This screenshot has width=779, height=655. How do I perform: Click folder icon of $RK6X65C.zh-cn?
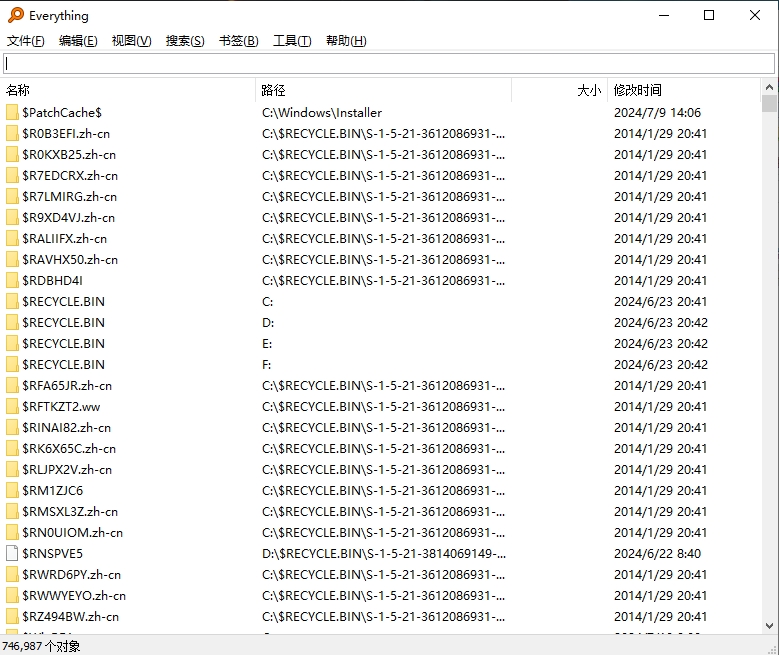[x=12, y=448]
